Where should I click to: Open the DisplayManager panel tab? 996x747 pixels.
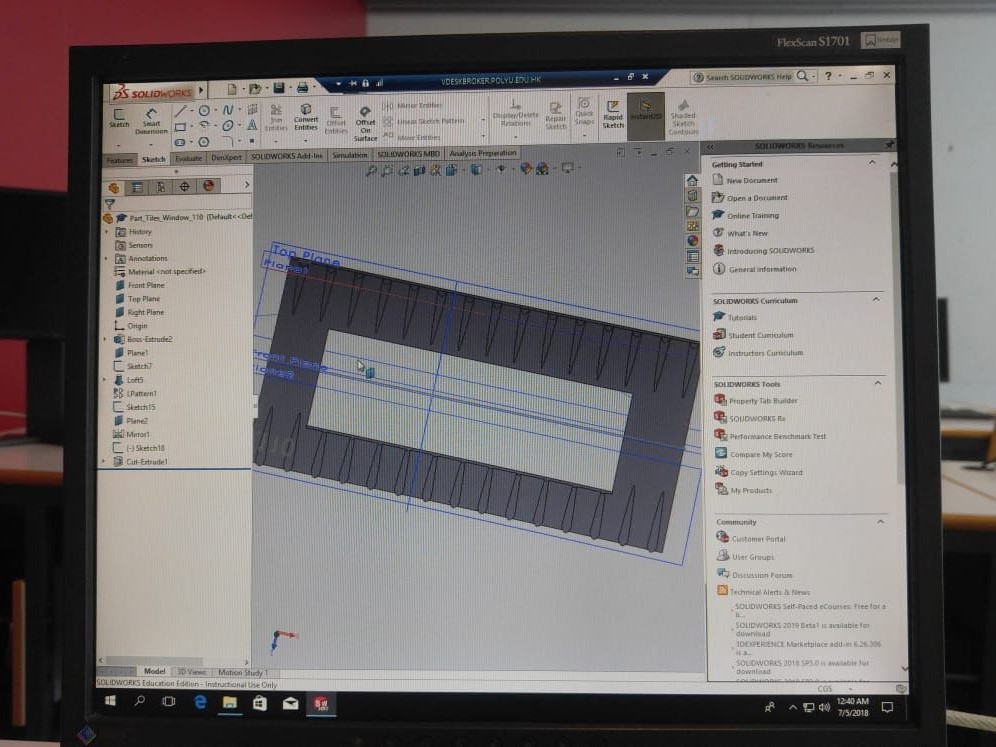(208, 185)
